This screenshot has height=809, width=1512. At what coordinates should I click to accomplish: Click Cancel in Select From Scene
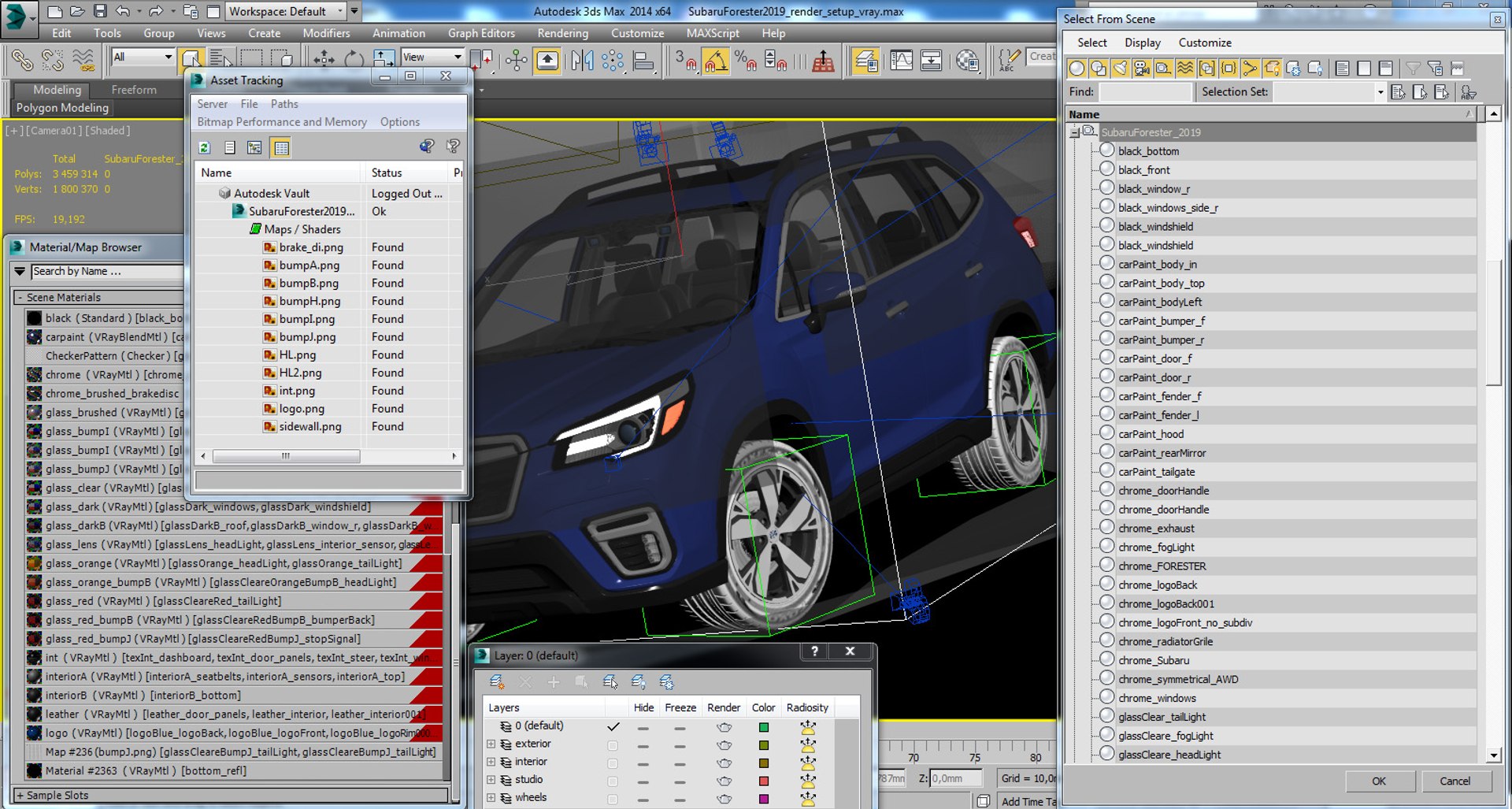[x=1455, y=781]
